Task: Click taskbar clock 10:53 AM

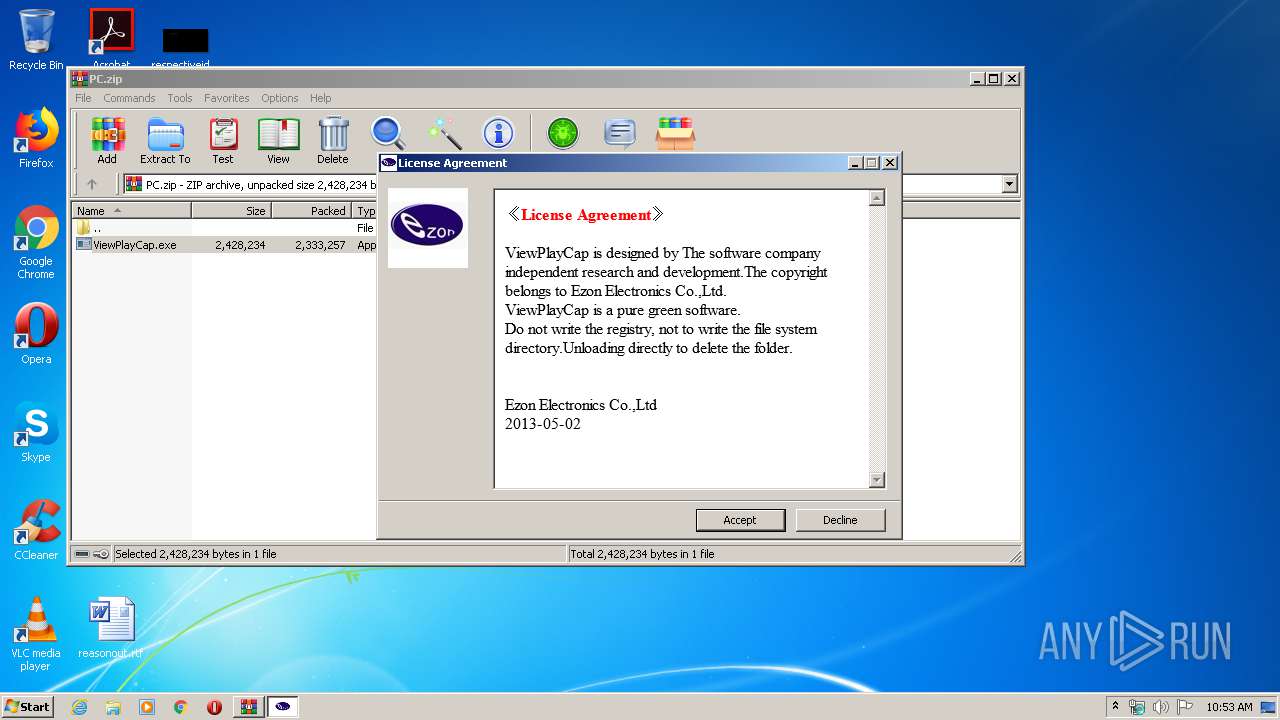Action: 1229,707
